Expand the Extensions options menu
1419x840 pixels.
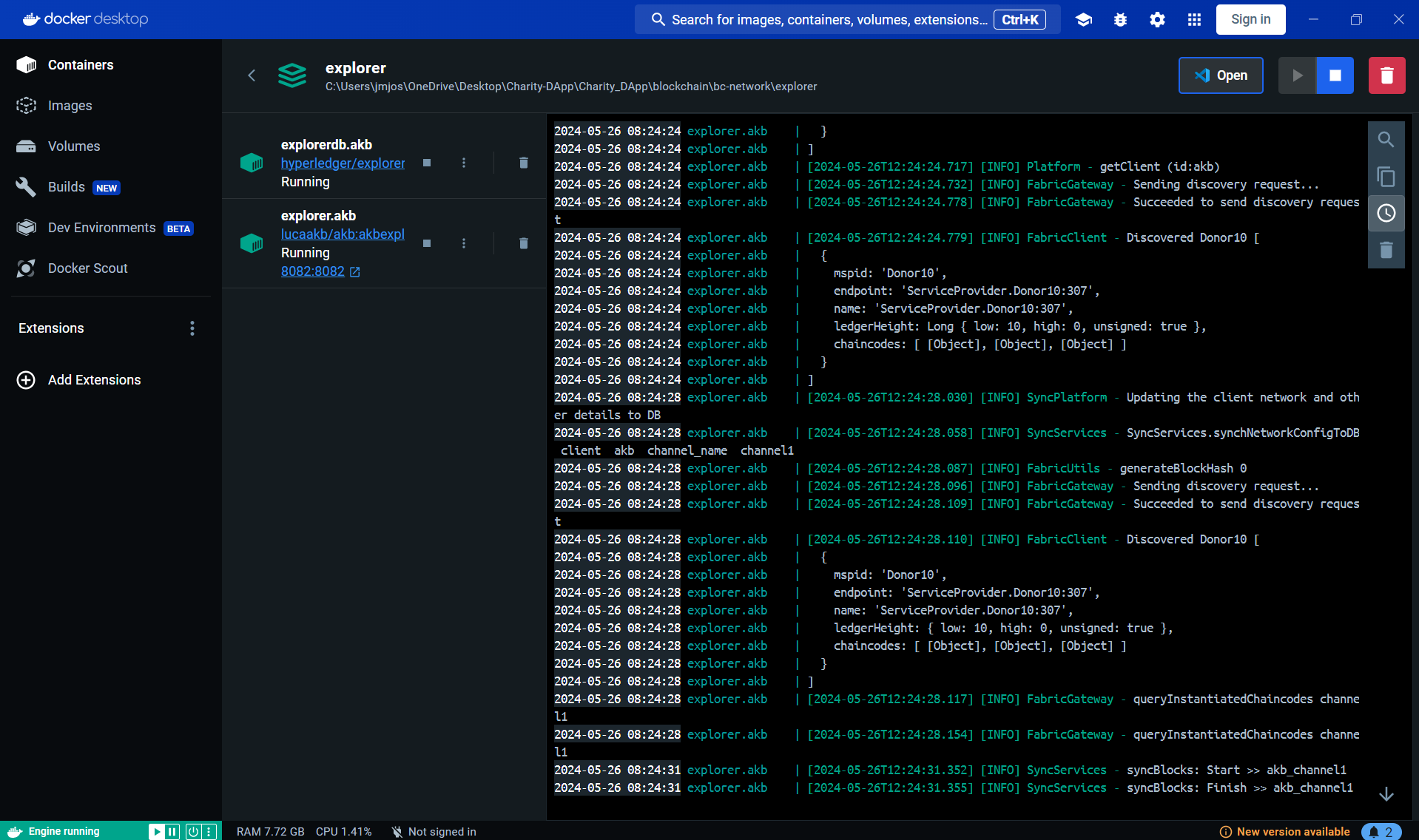[x=192, y=328]
